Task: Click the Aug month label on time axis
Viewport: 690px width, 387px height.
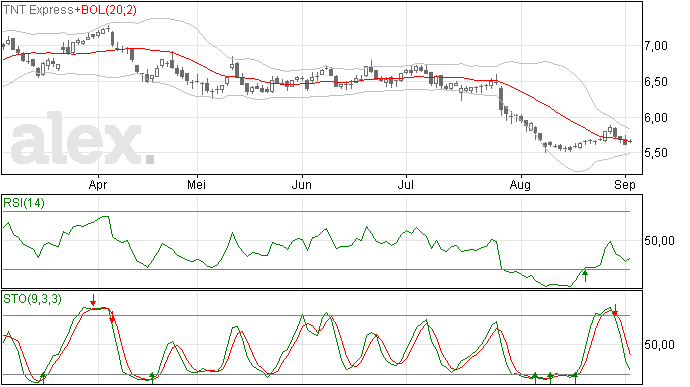Action: tap(520, 184)
